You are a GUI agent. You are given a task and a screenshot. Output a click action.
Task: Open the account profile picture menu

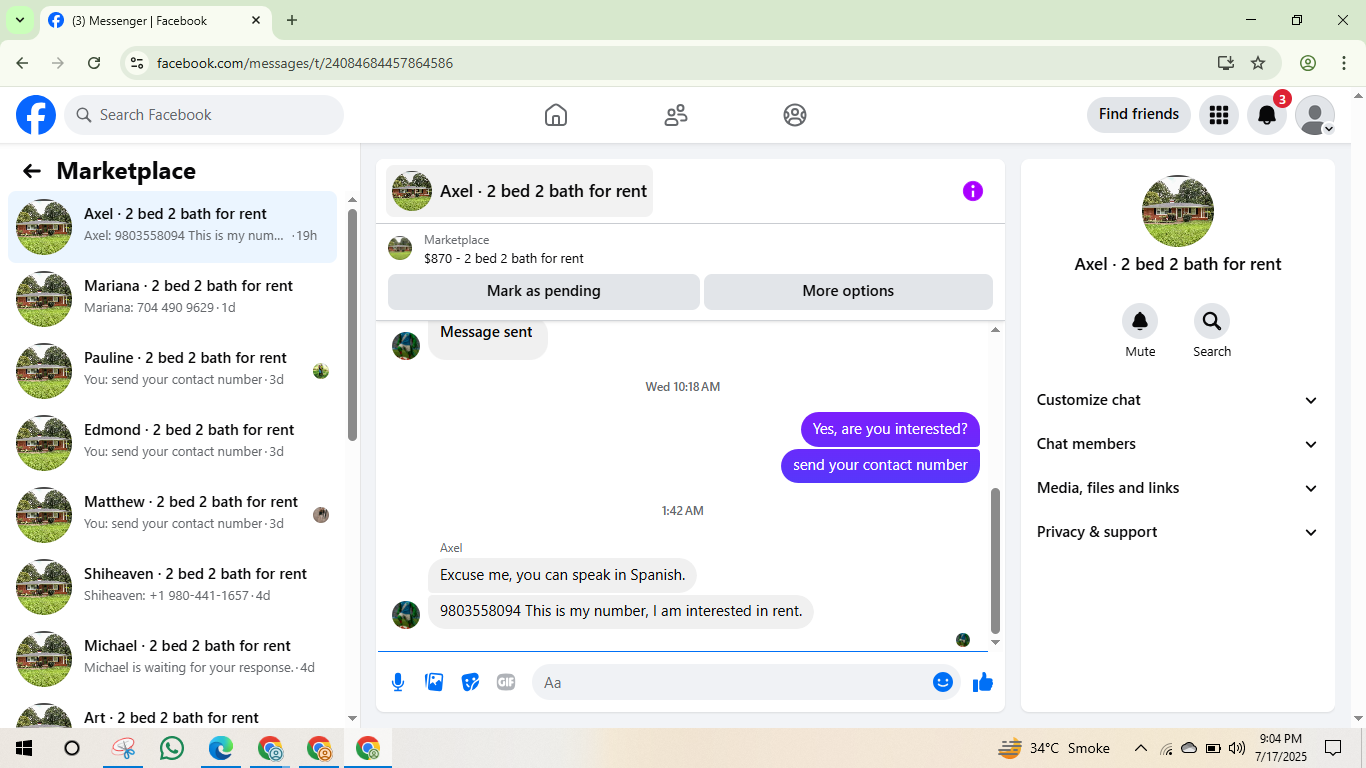coord(1315,115)
